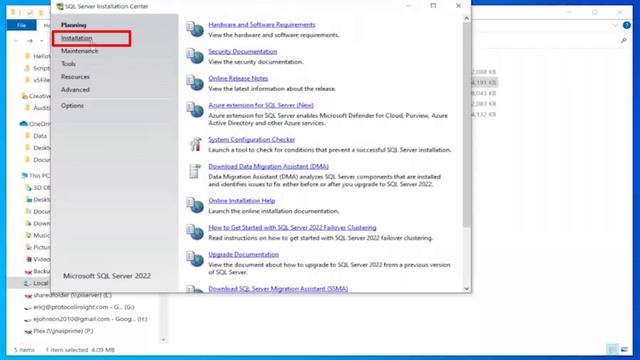The width and height of the screenshot is (640, 360).
Task: Click the document icon beside Download Data Migration Assistant
Action: tap(195, 171)
